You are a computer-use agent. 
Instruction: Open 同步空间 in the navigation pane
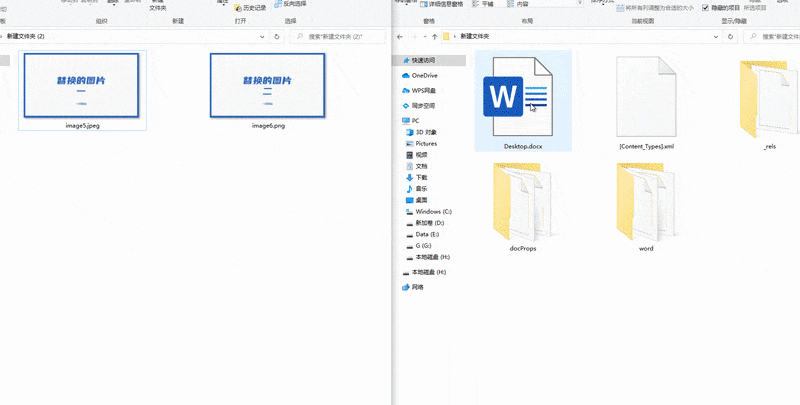419,106
